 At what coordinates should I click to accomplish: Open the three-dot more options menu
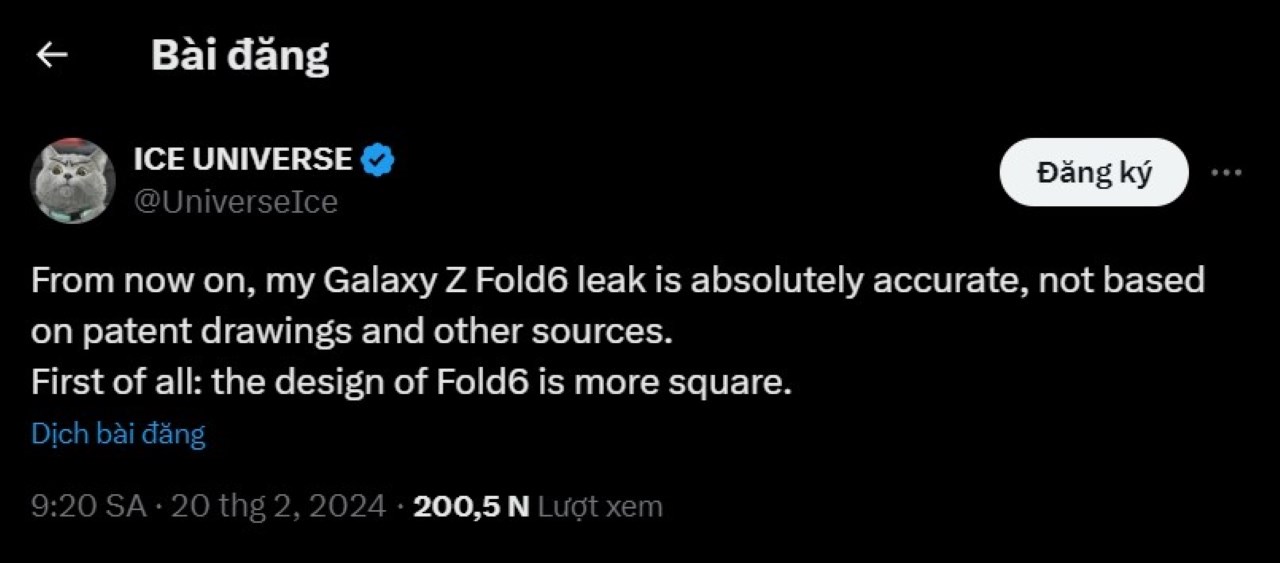click(x=1226, y=172)
